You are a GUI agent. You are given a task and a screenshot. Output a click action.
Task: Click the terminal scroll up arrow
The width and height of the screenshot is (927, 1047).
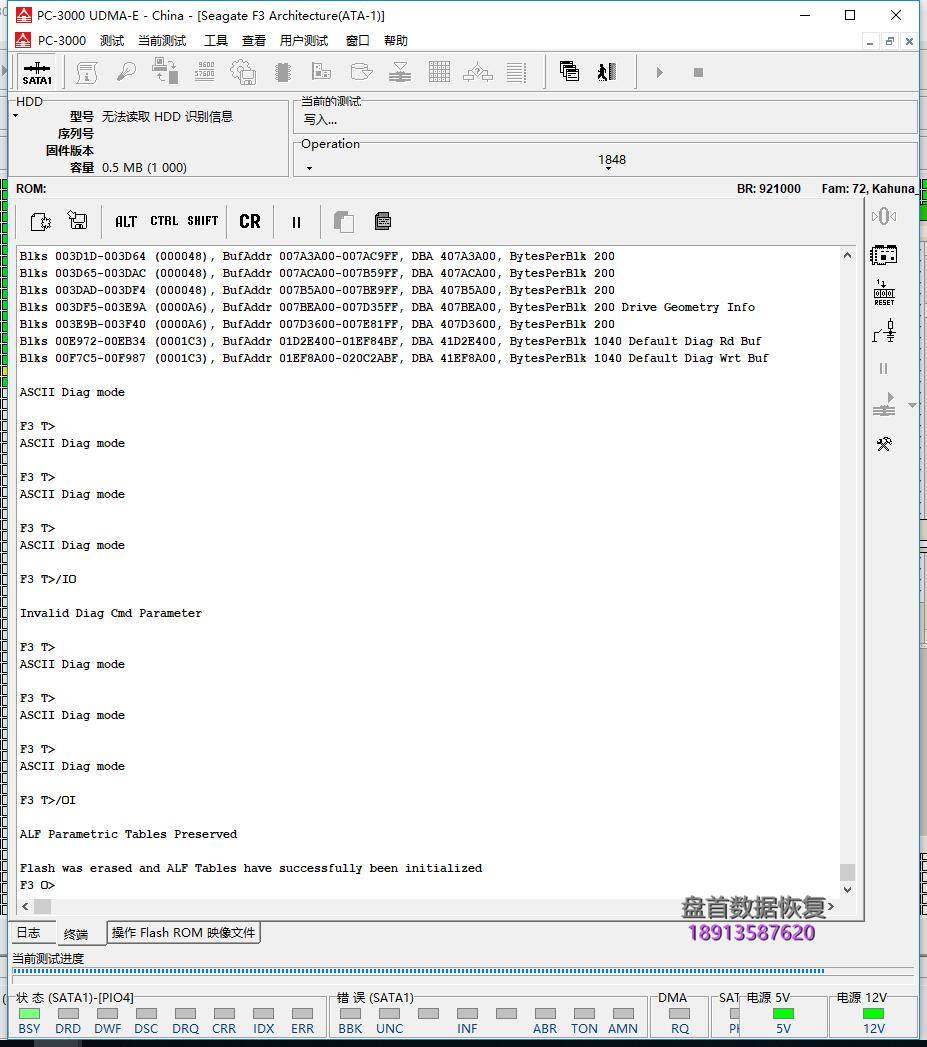tap(847, 256)
